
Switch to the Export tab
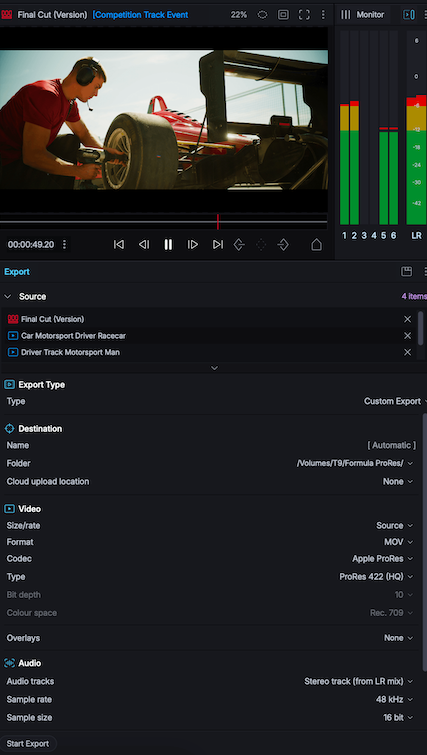pyautogui.click(x=17, y=272)
